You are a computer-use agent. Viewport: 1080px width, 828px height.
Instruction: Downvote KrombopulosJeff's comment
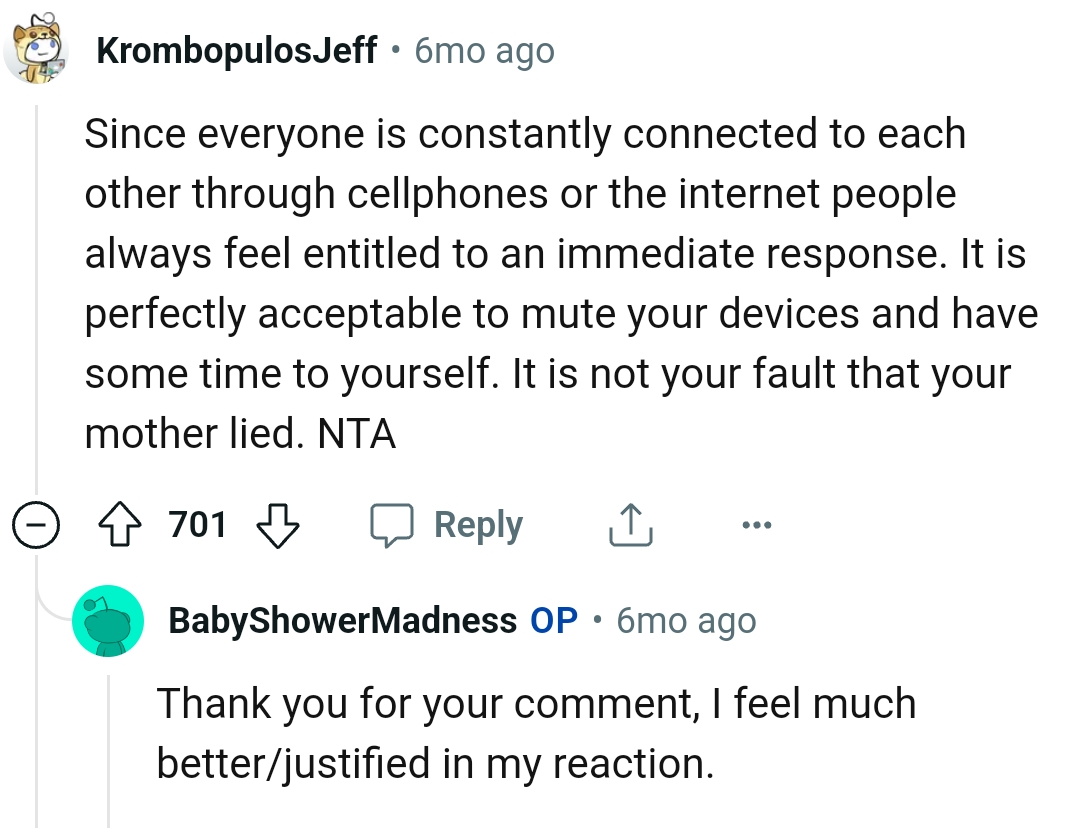tap(277, 523)
